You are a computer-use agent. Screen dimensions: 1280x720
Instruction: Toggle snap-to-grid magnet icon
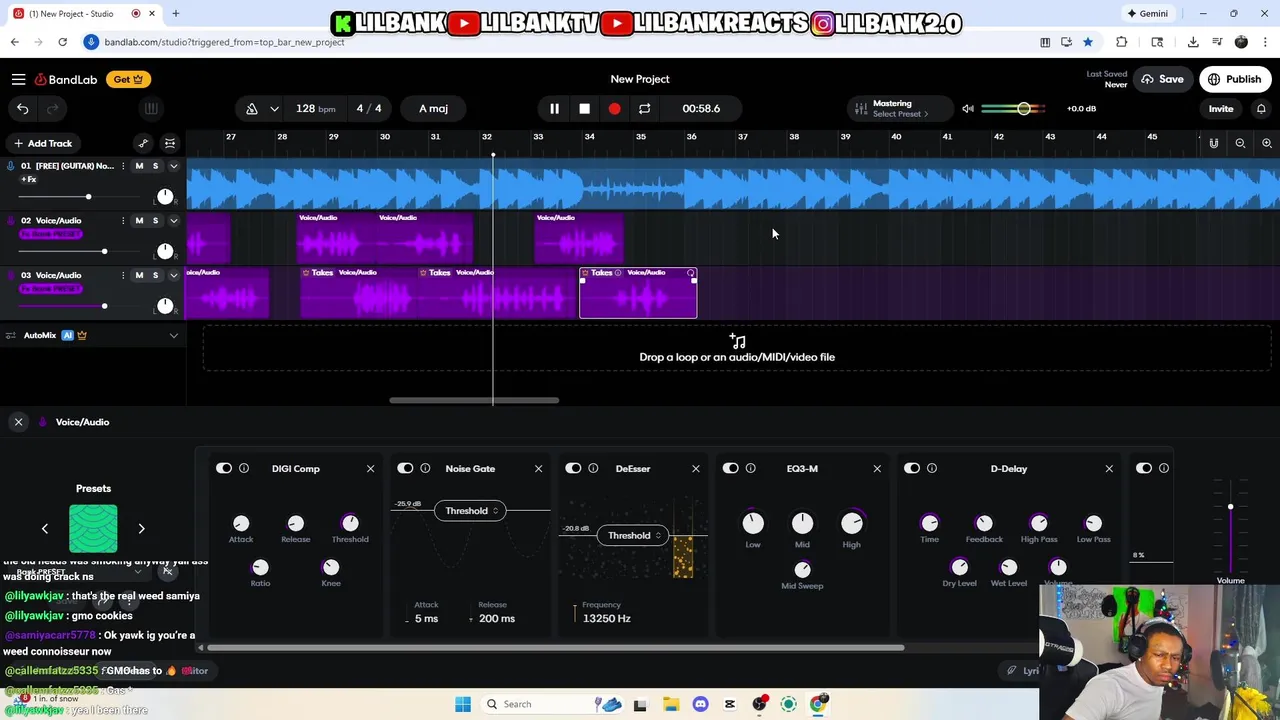(x=1214, y=143)
